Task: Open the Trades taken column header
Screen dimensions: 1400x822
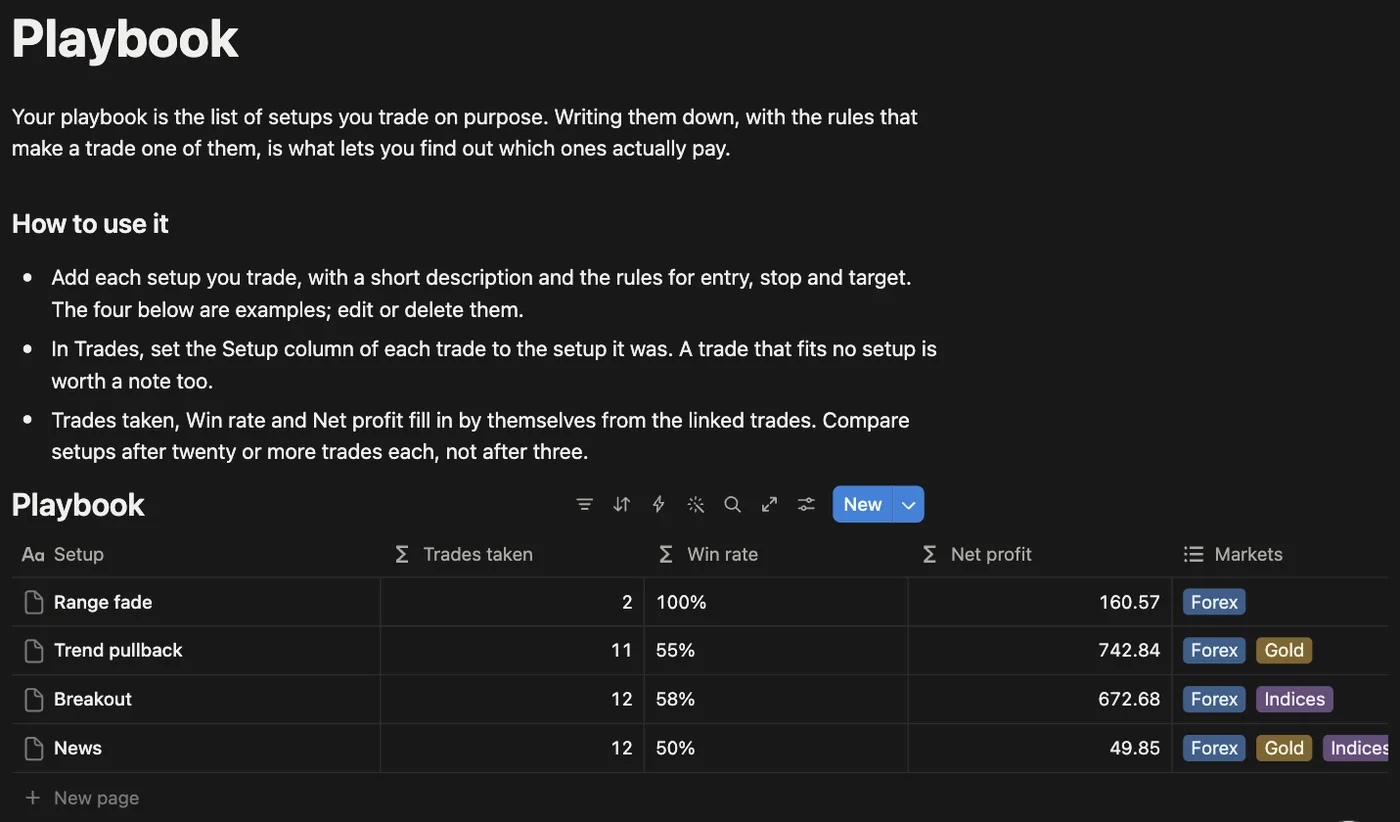Action: coord(512,554)
